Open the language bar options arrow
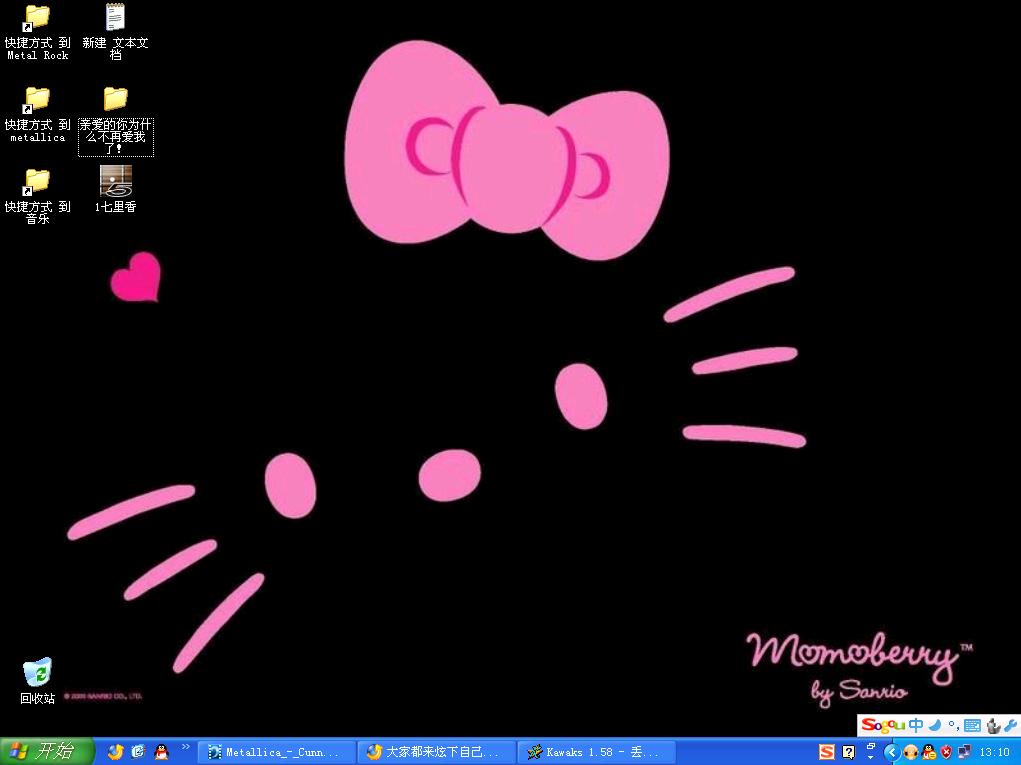Screen dimensions: 1021x765 (x=871, y=758)
